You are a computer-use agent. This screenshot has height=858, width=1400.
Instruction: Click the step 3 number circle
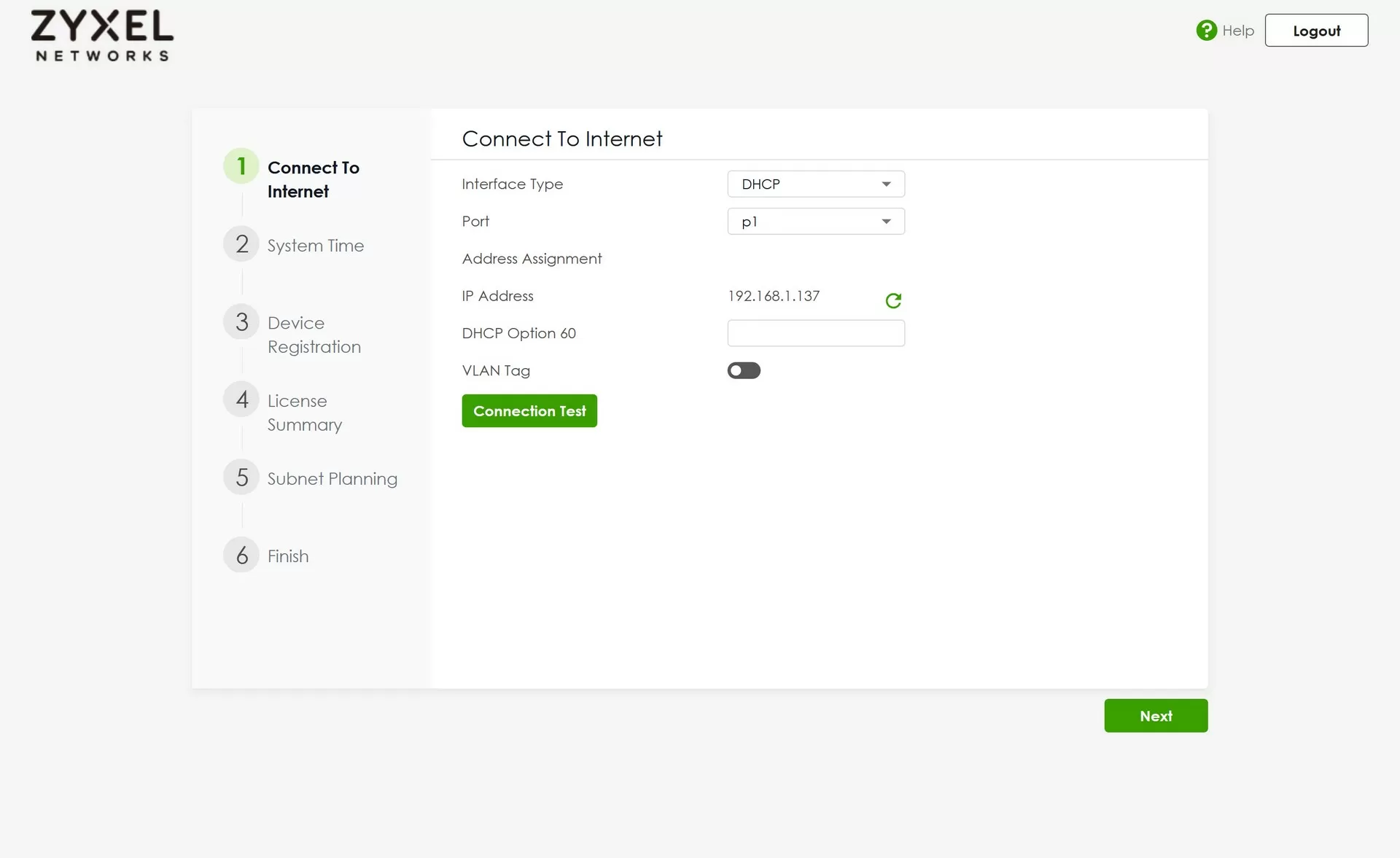241,322
